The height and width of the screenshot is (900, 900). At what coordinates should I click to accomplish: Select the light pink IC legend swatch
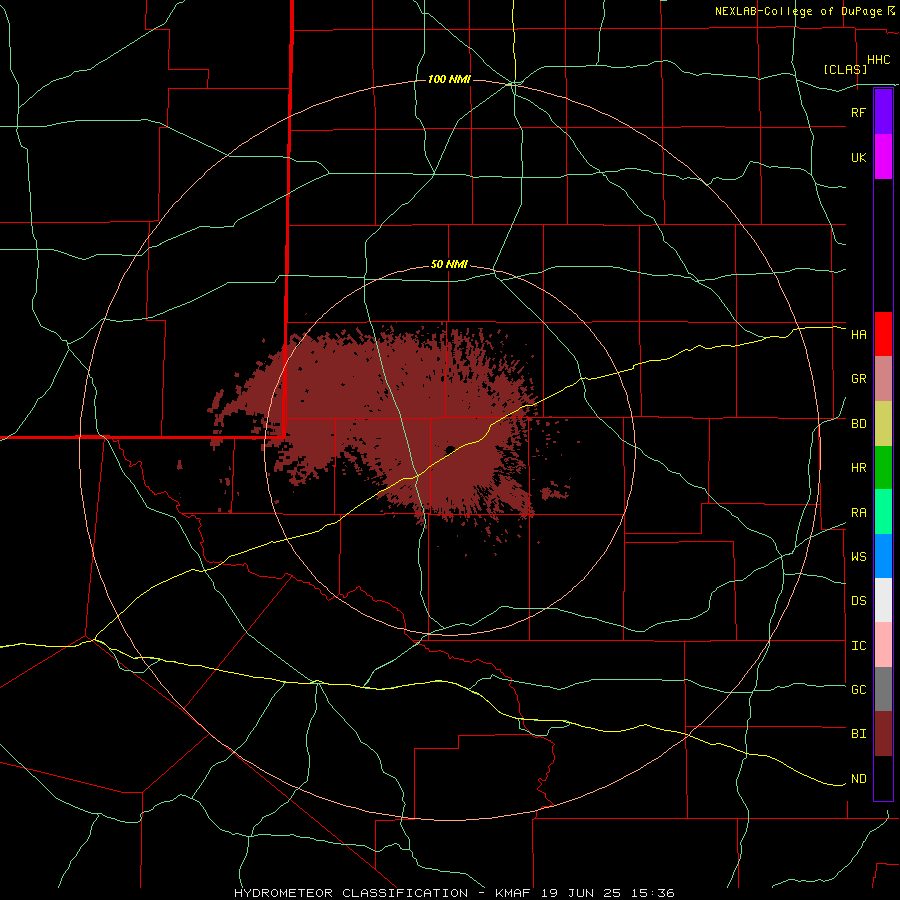tap(883, 645)
